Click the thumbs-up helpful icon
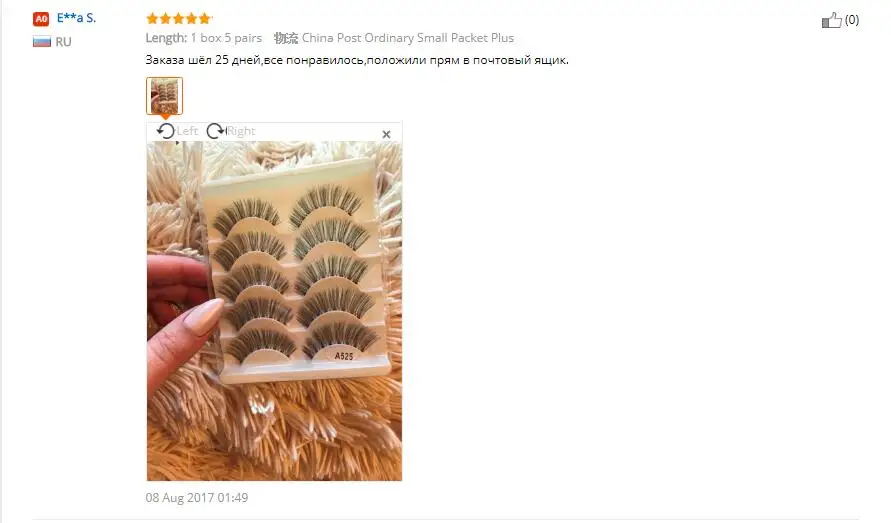 coord(831,20)
